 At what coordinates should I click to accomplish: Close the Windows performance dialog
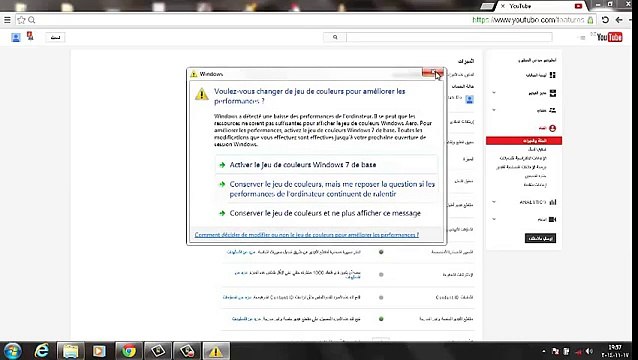[x=432, y=73]
